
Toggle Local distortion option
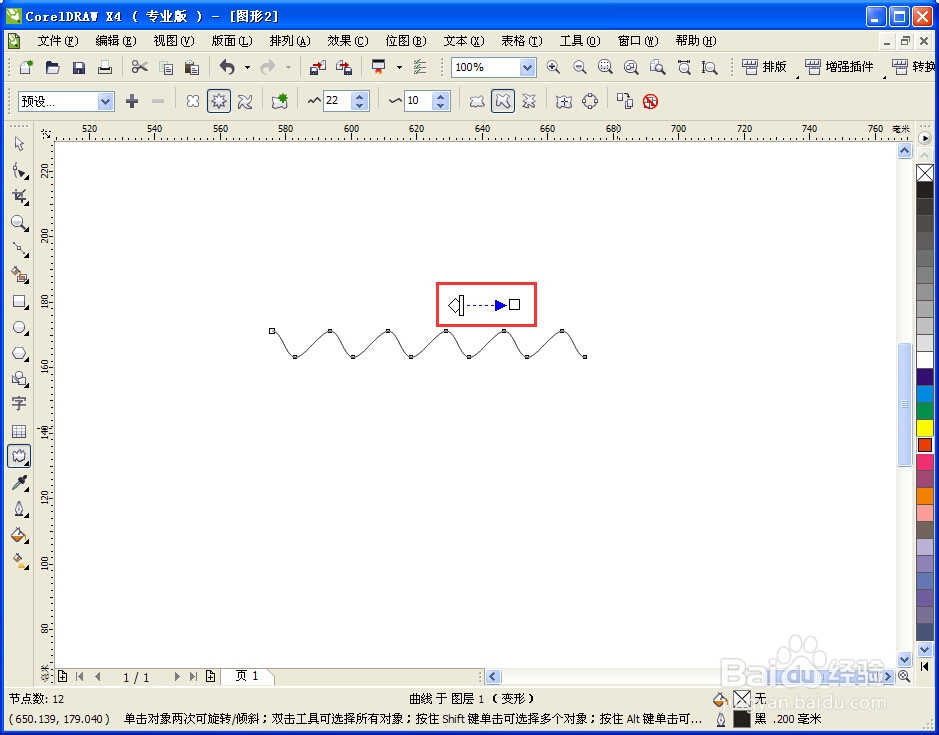coord(528,101)
